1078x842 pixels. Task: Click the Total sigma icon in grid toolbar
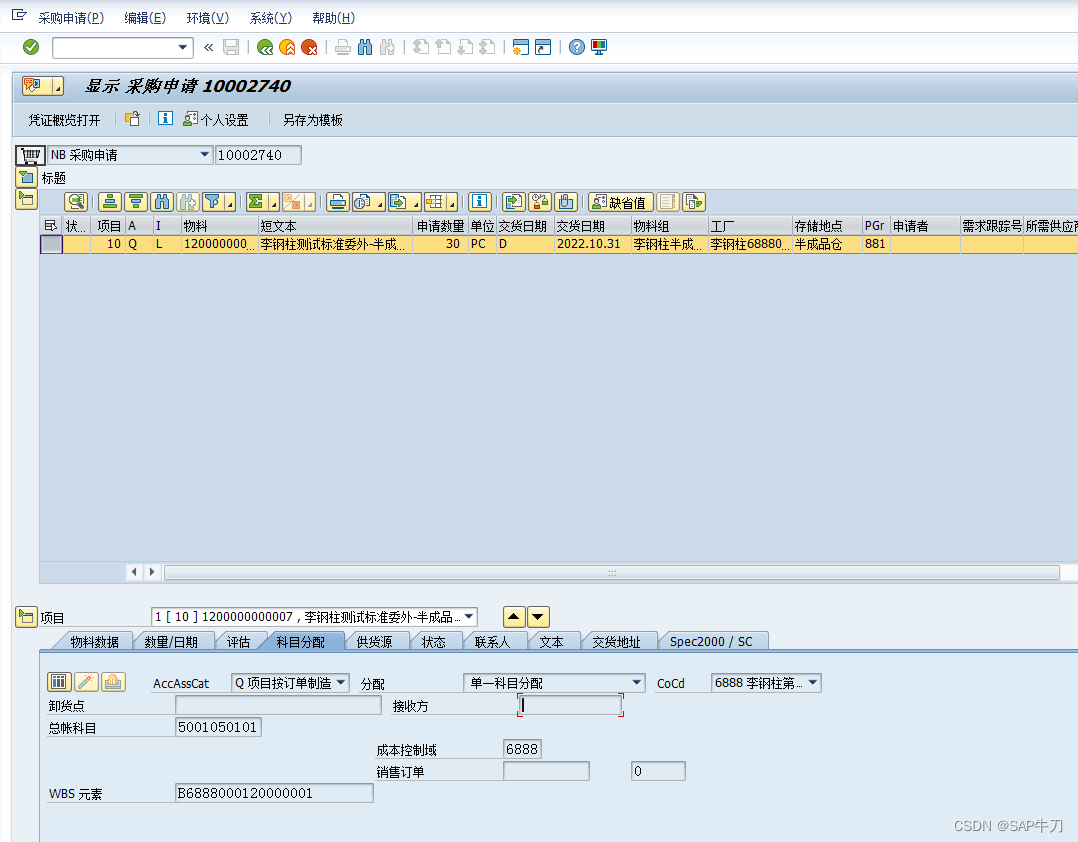coord(256,202)
